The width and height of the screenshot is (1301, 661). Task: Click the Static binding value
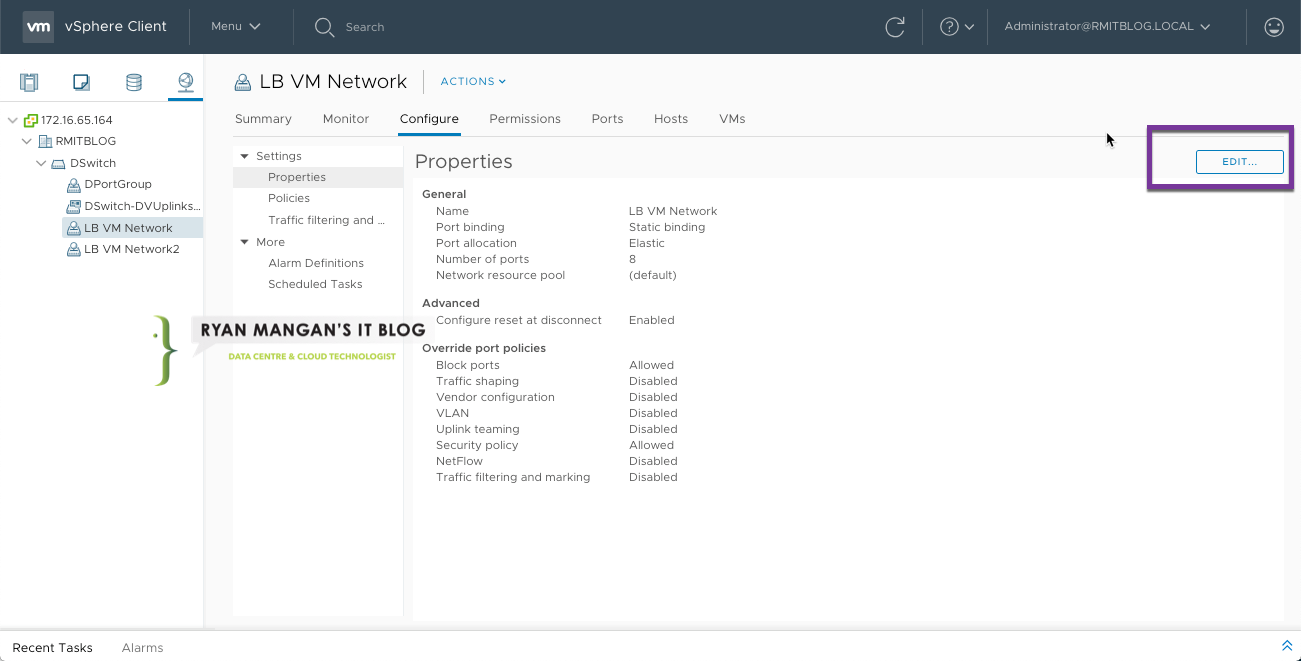pos(667,227)
